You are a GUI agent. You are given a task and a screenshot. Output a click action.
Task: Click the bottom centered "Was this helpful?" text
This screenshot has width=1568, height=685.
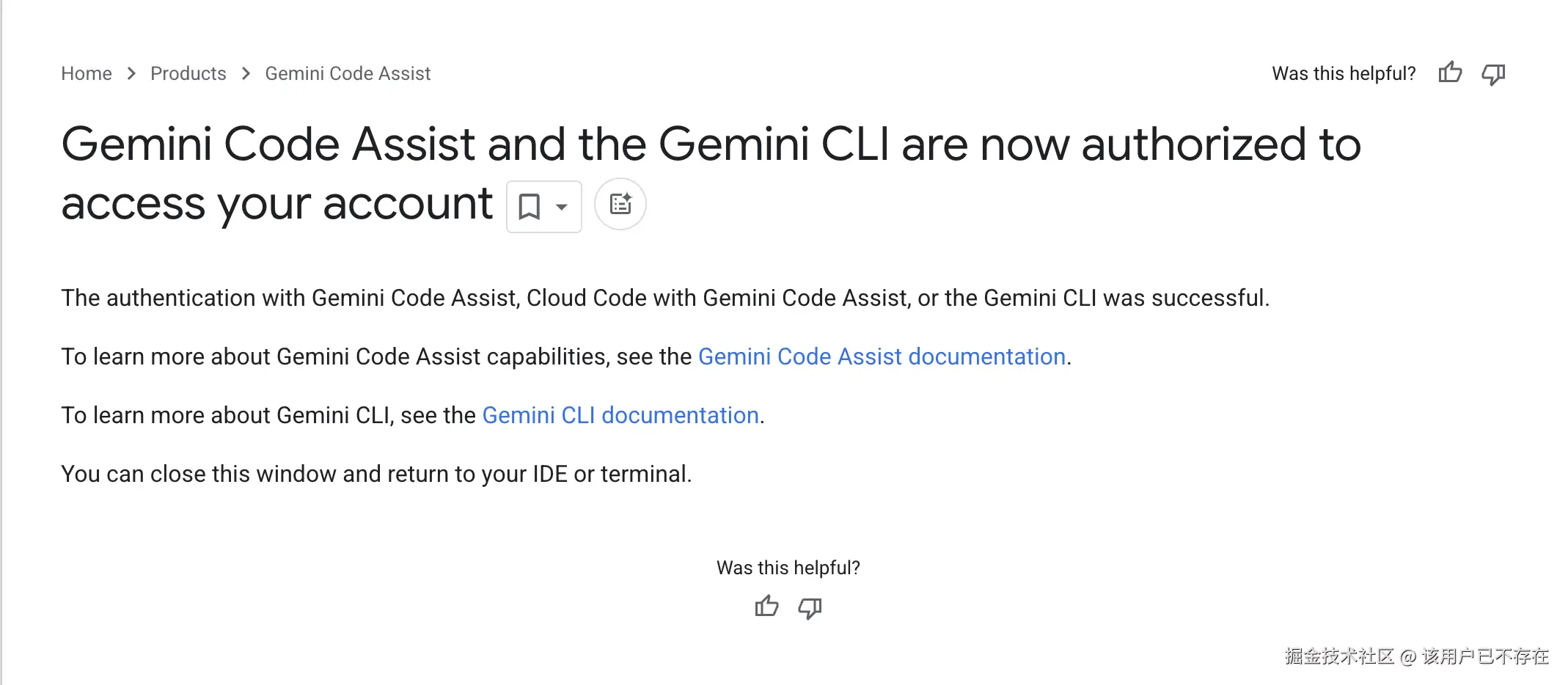pyautogui.click(x=788, y=568)
